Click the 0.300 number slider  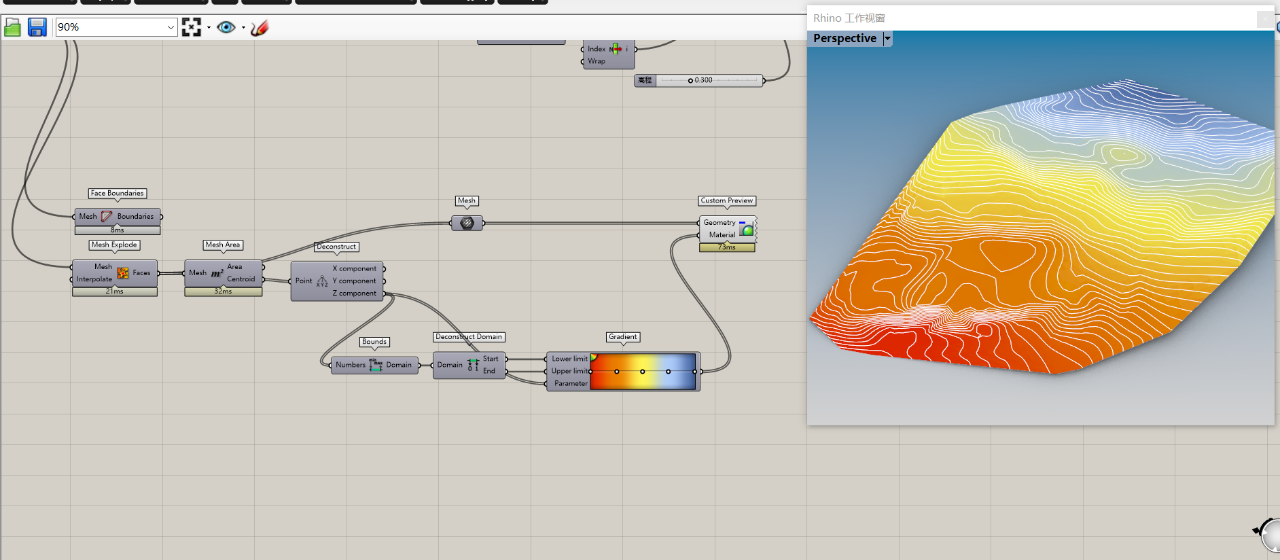pyautogui.click(x=708, y=80)
